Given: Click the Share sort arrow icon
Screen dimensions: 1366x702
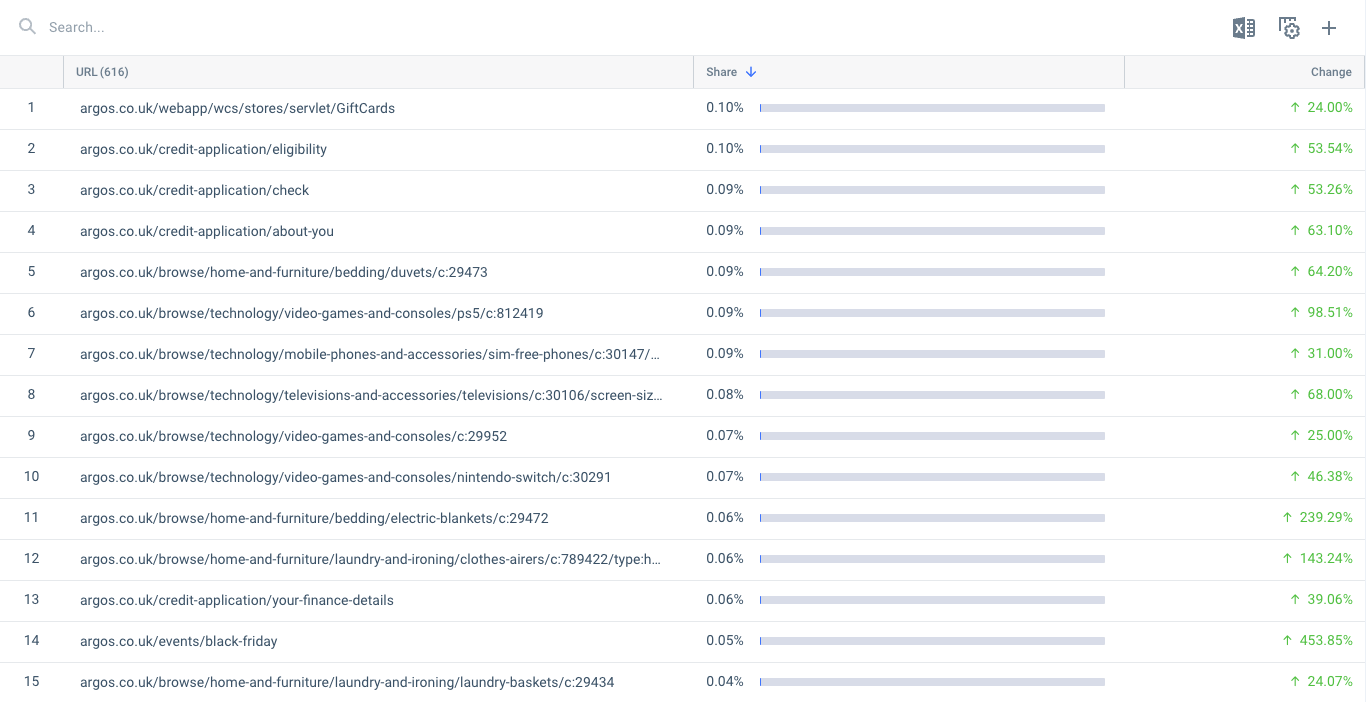Looking at the screenshot, I should point(751,72).
